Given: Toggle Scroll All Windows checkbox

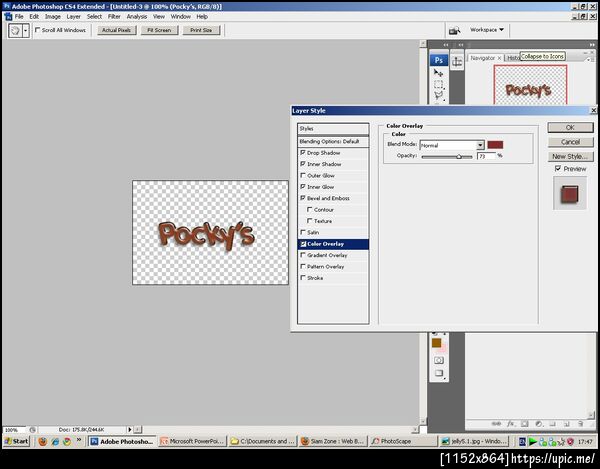Looking at the screenshot, I should (x=38, y=30).
